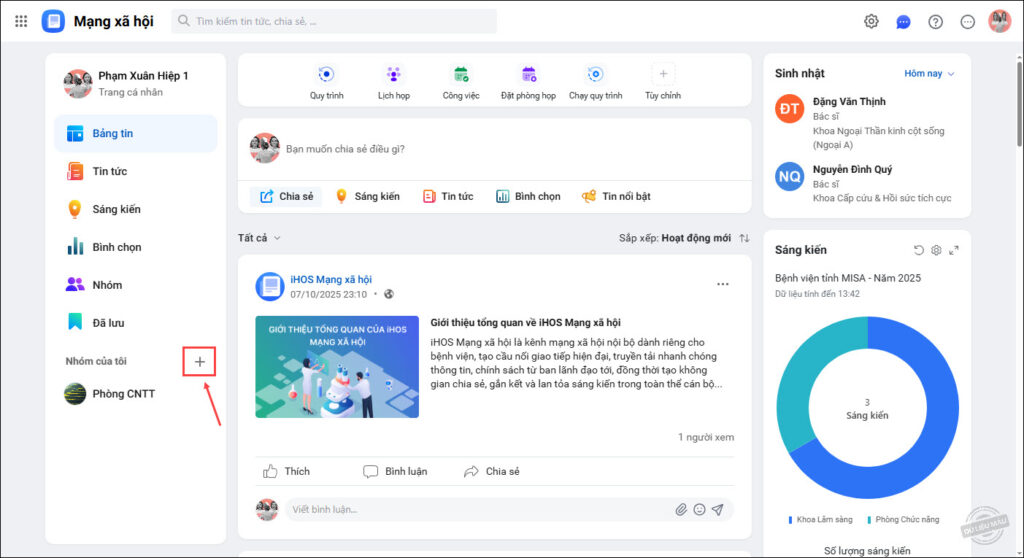1024x558 pixels.
Task: Create new group with plus icon
Action: click(x=199, y=361)
